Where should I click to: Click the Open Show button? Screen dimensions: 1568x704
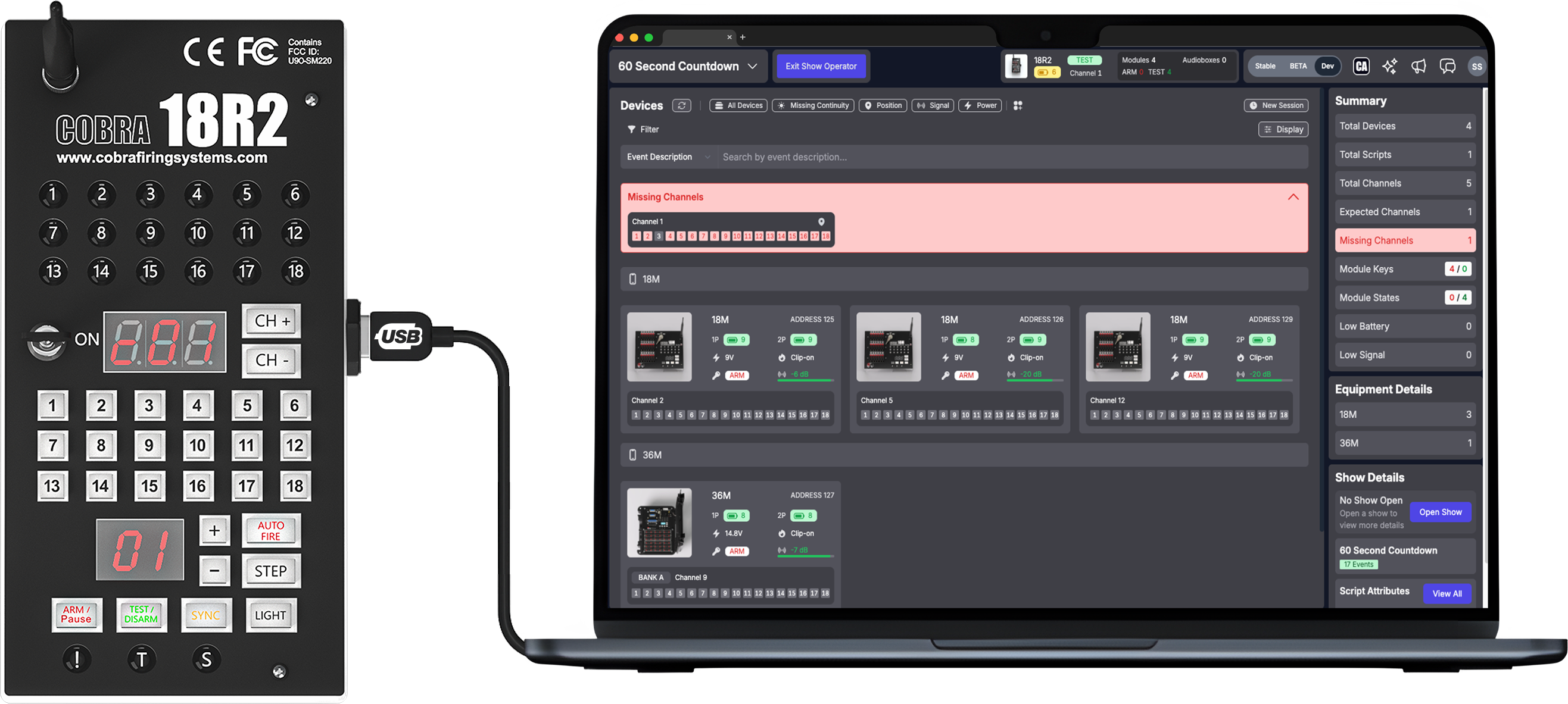(x=1439, y=512)
